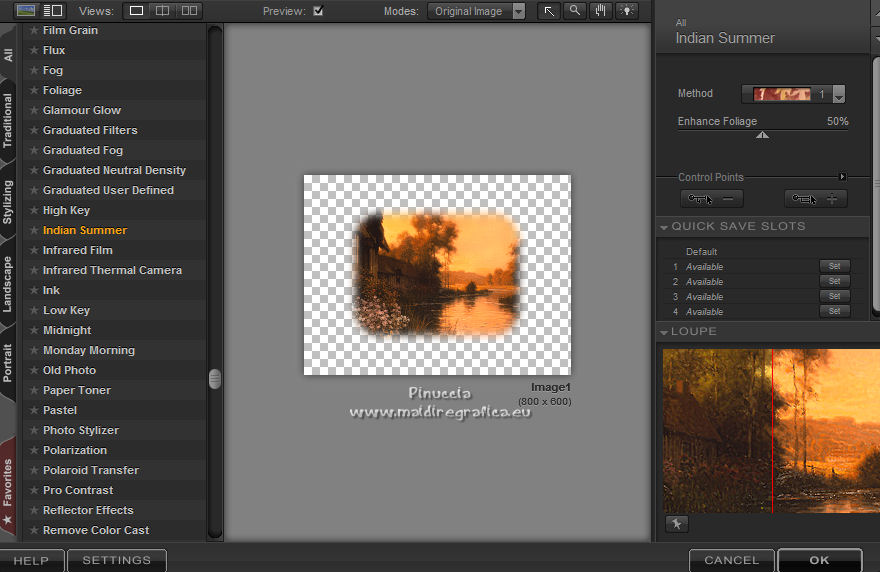Viewport: 880px width, 572px height.
Task: Toggle the filter list panel icon
Action: click(x=53, y=10)
